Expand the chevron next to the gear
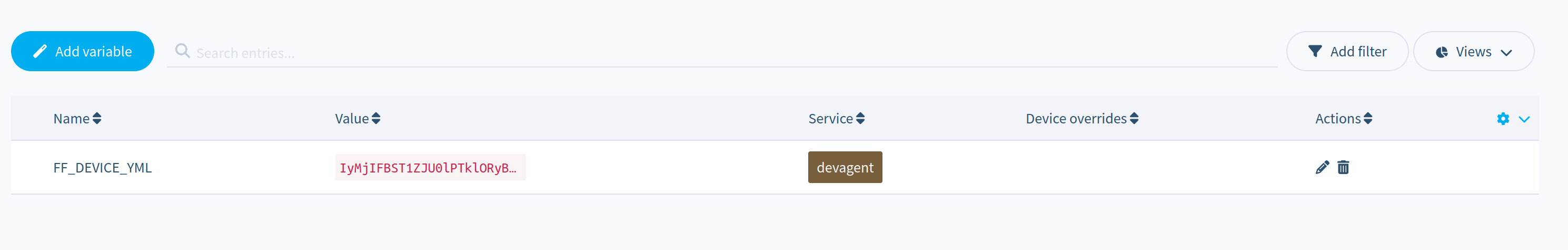This screenshot has height=250, width=1568. click(1524, 120)
